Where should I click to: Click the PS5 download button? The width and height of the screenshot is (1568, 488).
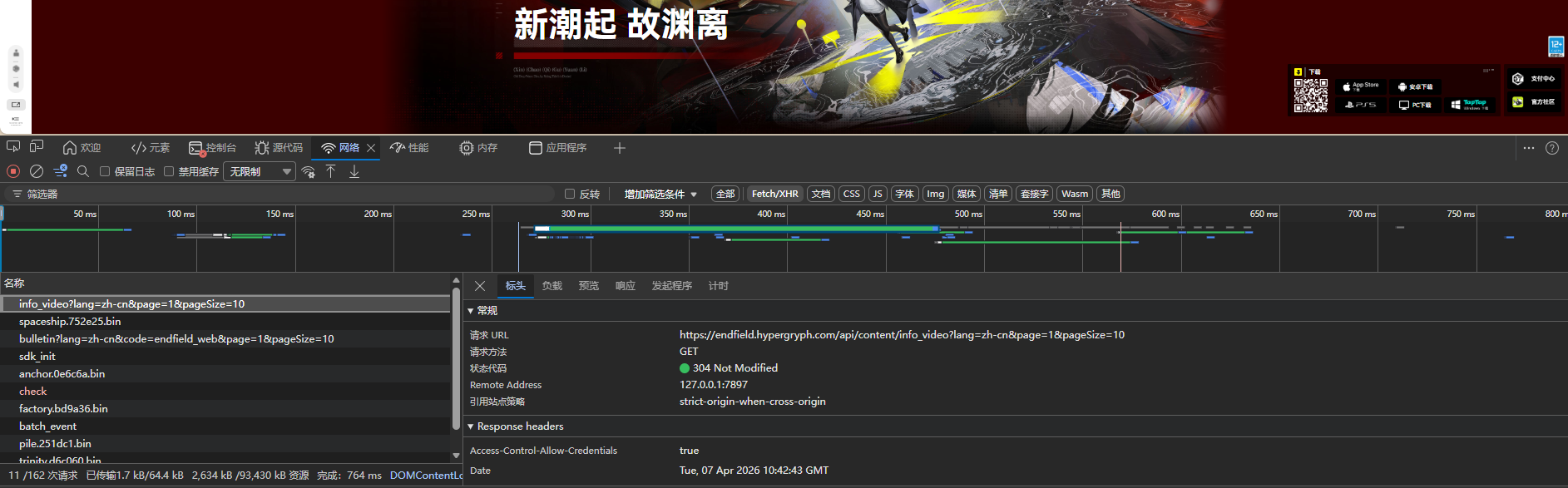click(1361, 105)
